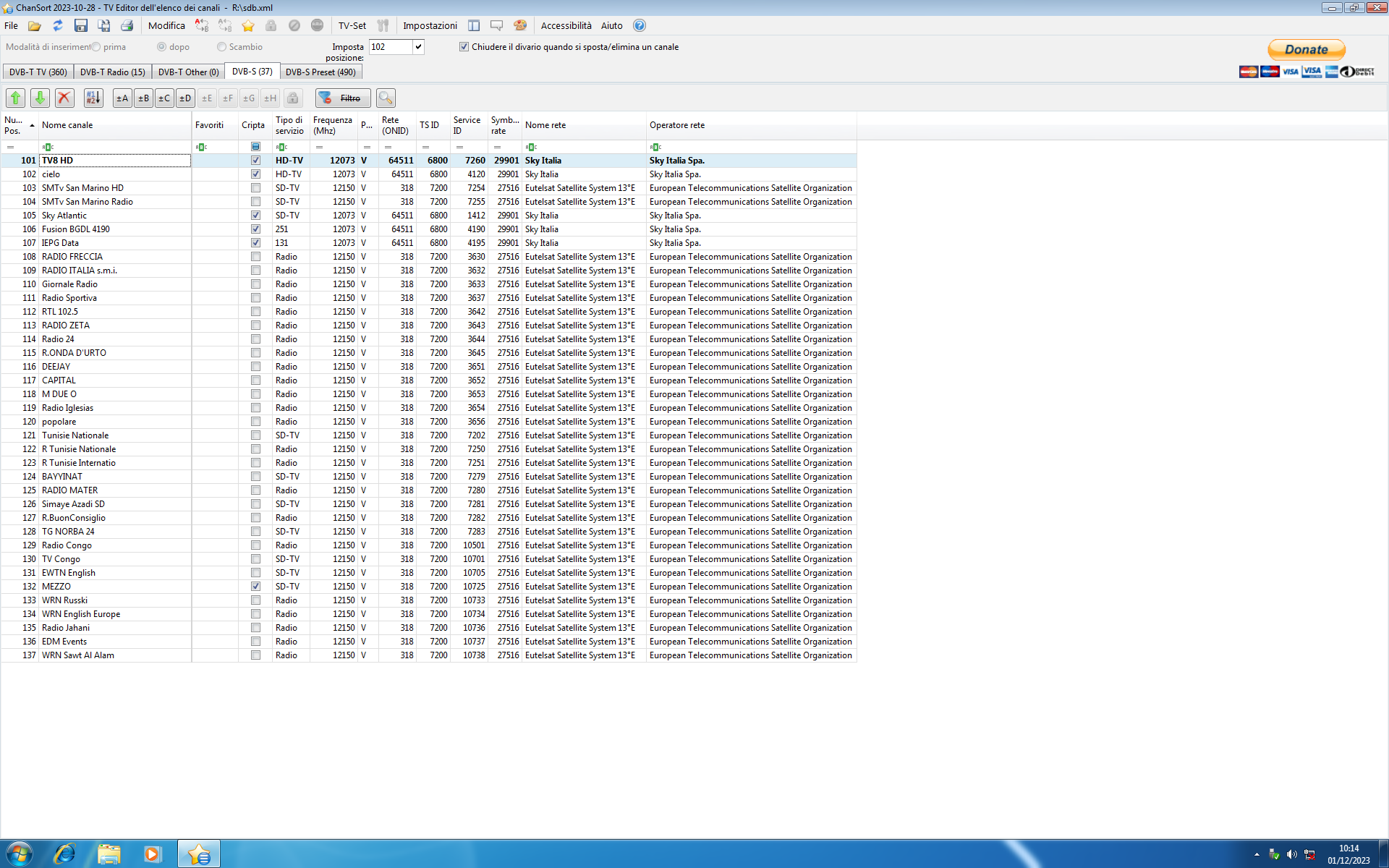Viewport: 1389px width, 868px height.
Task: Toggle Cripta checkbox for Sky Atlantic
Action: point(255,216)
